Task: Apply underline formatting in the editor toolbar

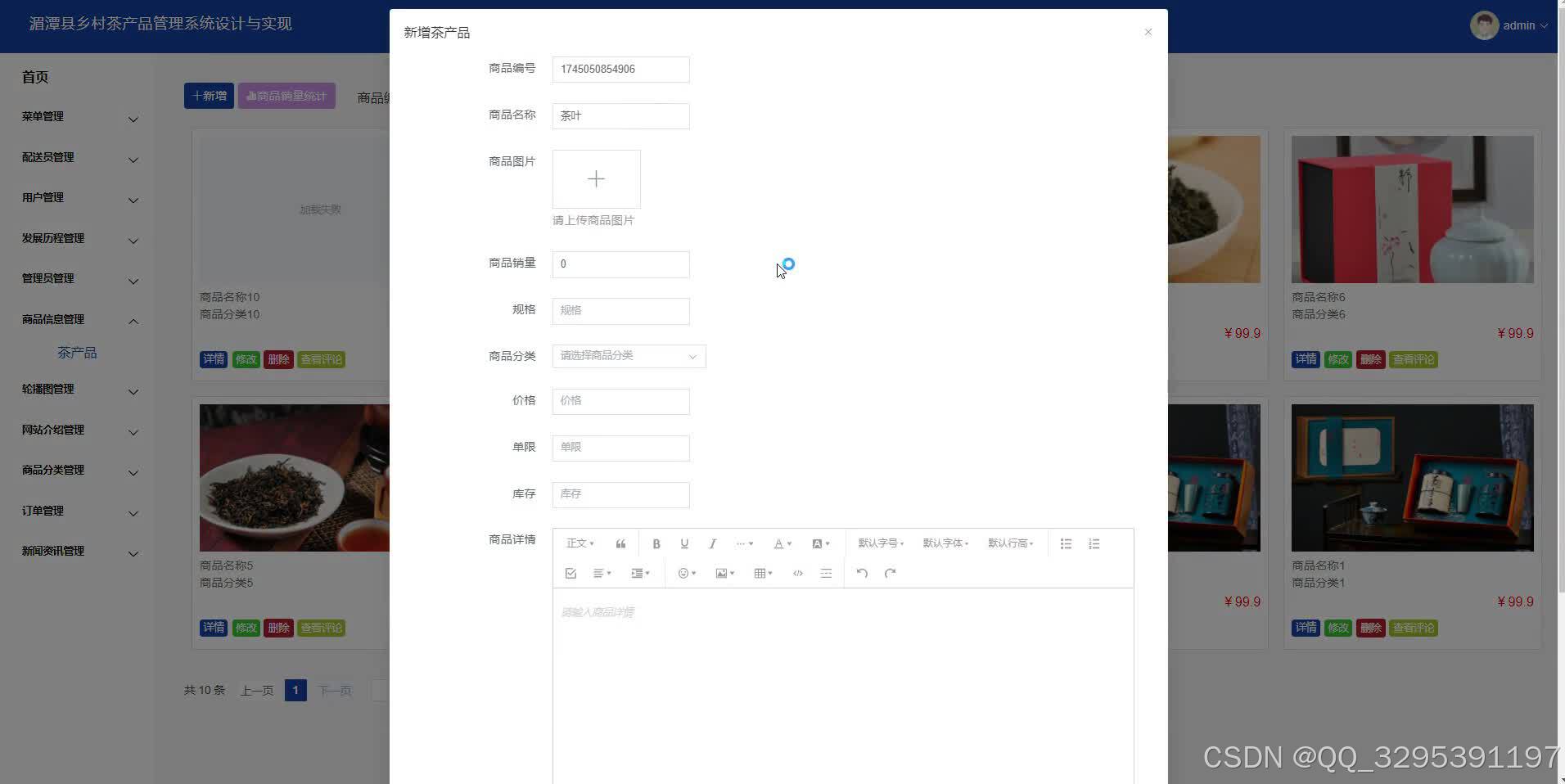Action: click(684, 543)
